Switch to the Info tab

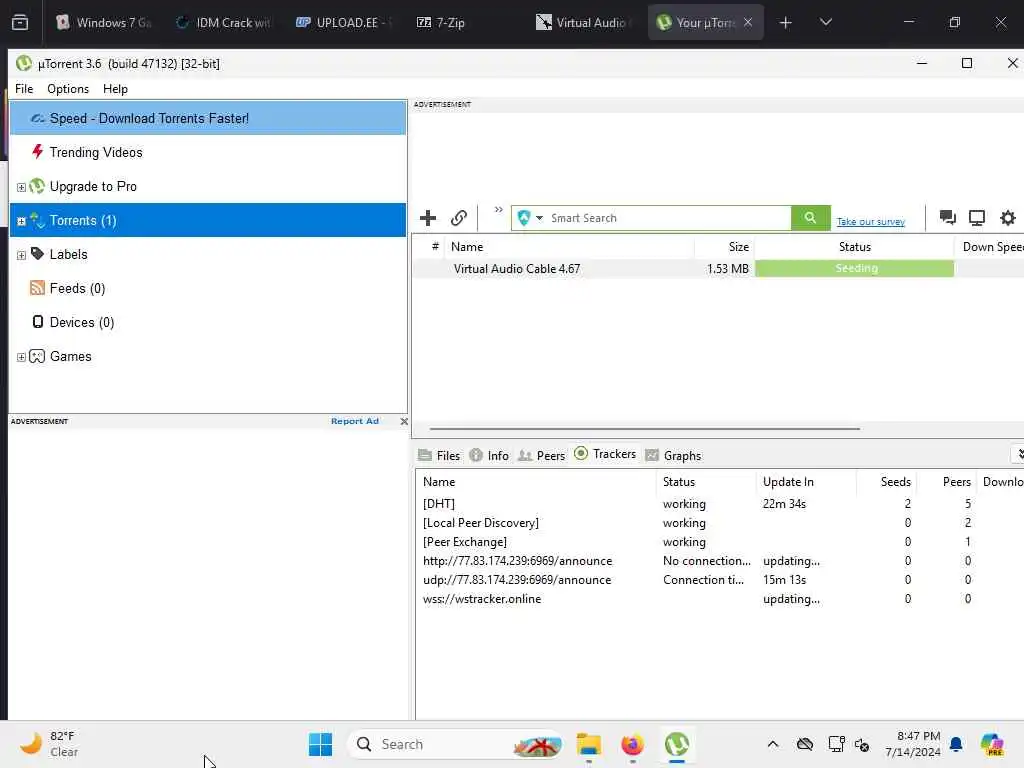[489, 456]
